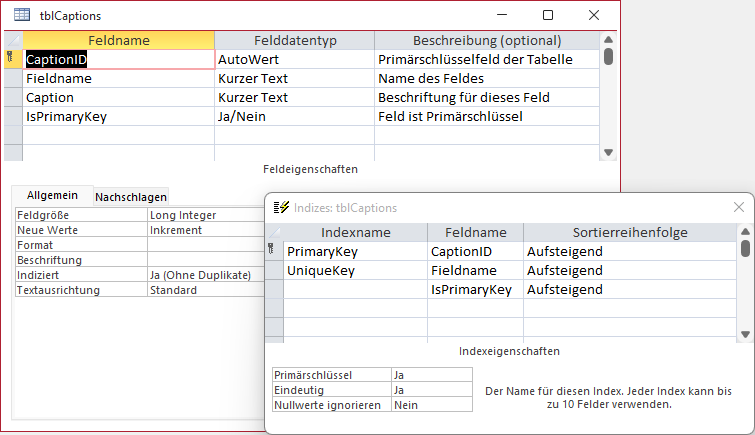Open Aufsteigend sort order for CaptionID
Image resolution: width=755 pixels, height=435 pixels.
pyautogui.click(x=630, y=251)
